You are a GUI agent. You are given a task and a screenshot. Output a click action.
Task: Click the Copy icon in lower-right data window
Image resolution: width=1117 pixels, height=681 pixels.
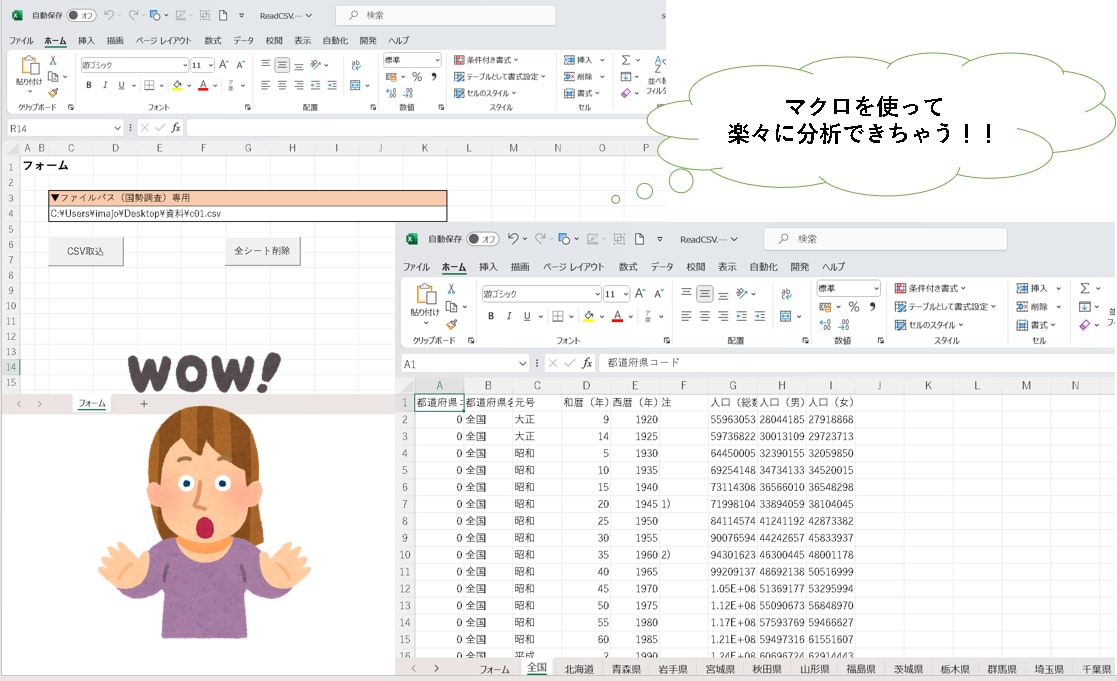pyautogui.click(x=451, y=306)
